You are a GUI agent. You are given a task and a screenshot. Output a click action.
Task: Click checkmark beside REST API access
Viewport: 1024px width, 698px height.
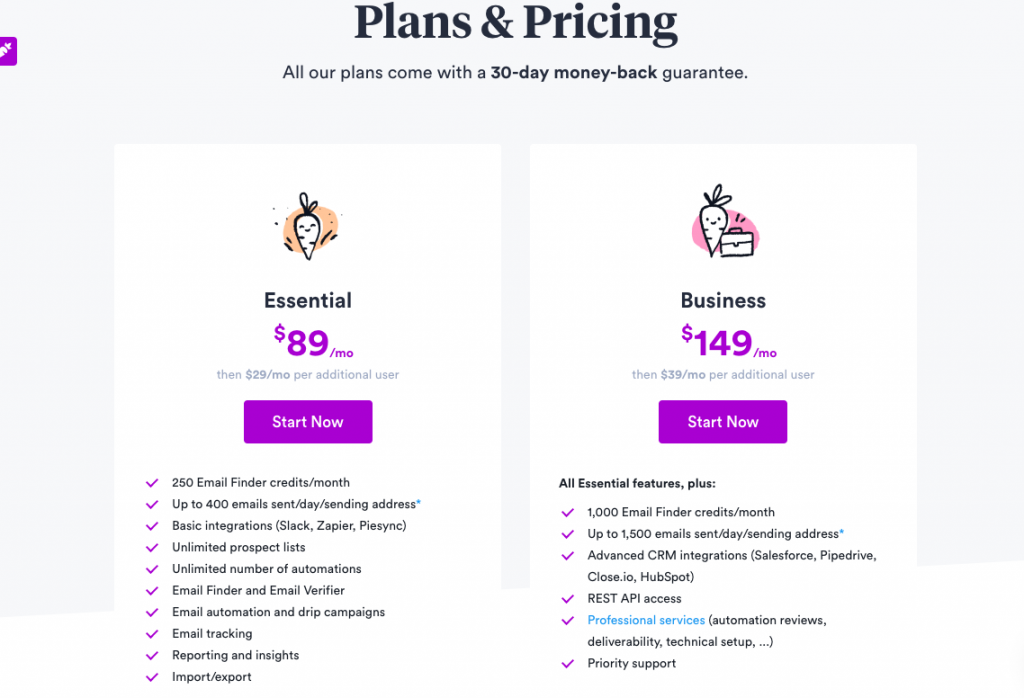point(568,599)
